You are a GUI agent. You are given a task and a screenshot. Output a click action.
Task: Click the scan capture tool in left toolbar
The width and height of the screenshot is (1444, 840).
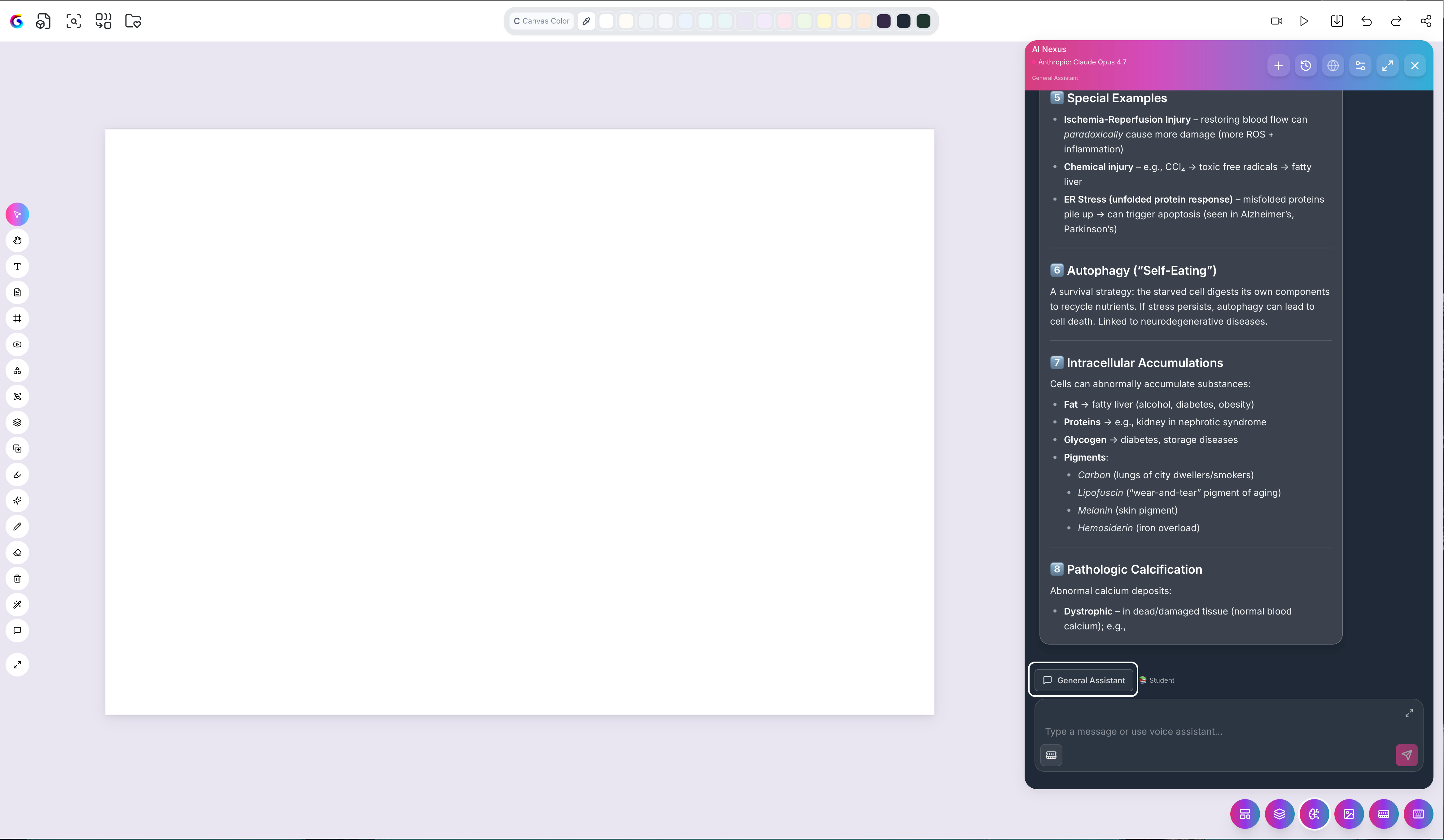[x=17, y=396]
